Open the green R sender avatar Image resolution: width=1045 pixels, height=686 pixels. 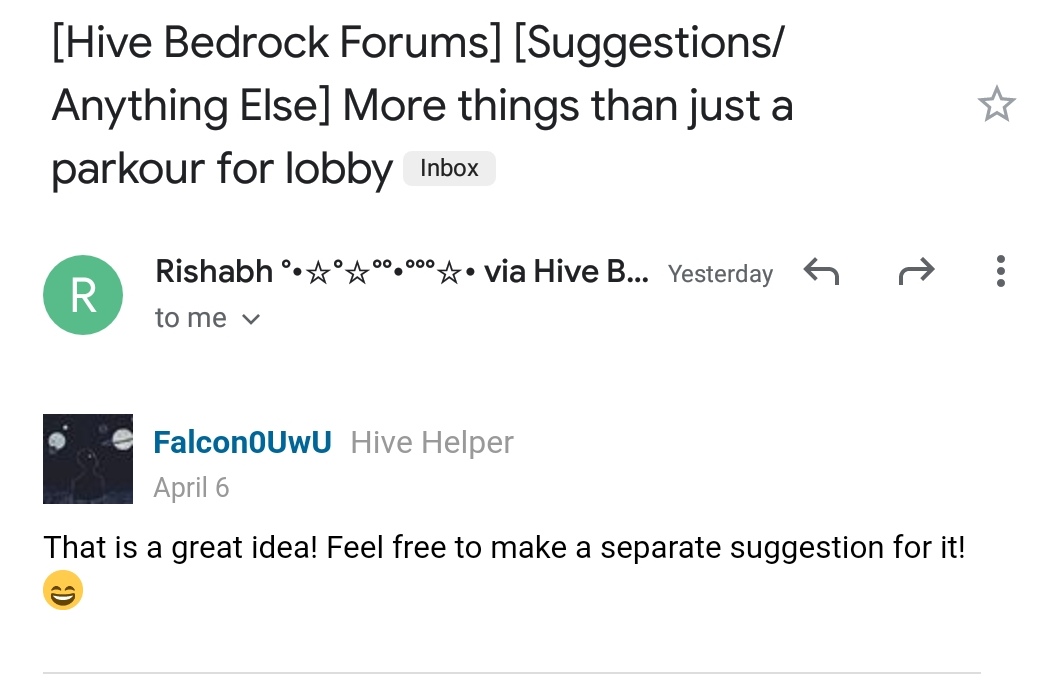pyautogui.click(x=83, y=295)
